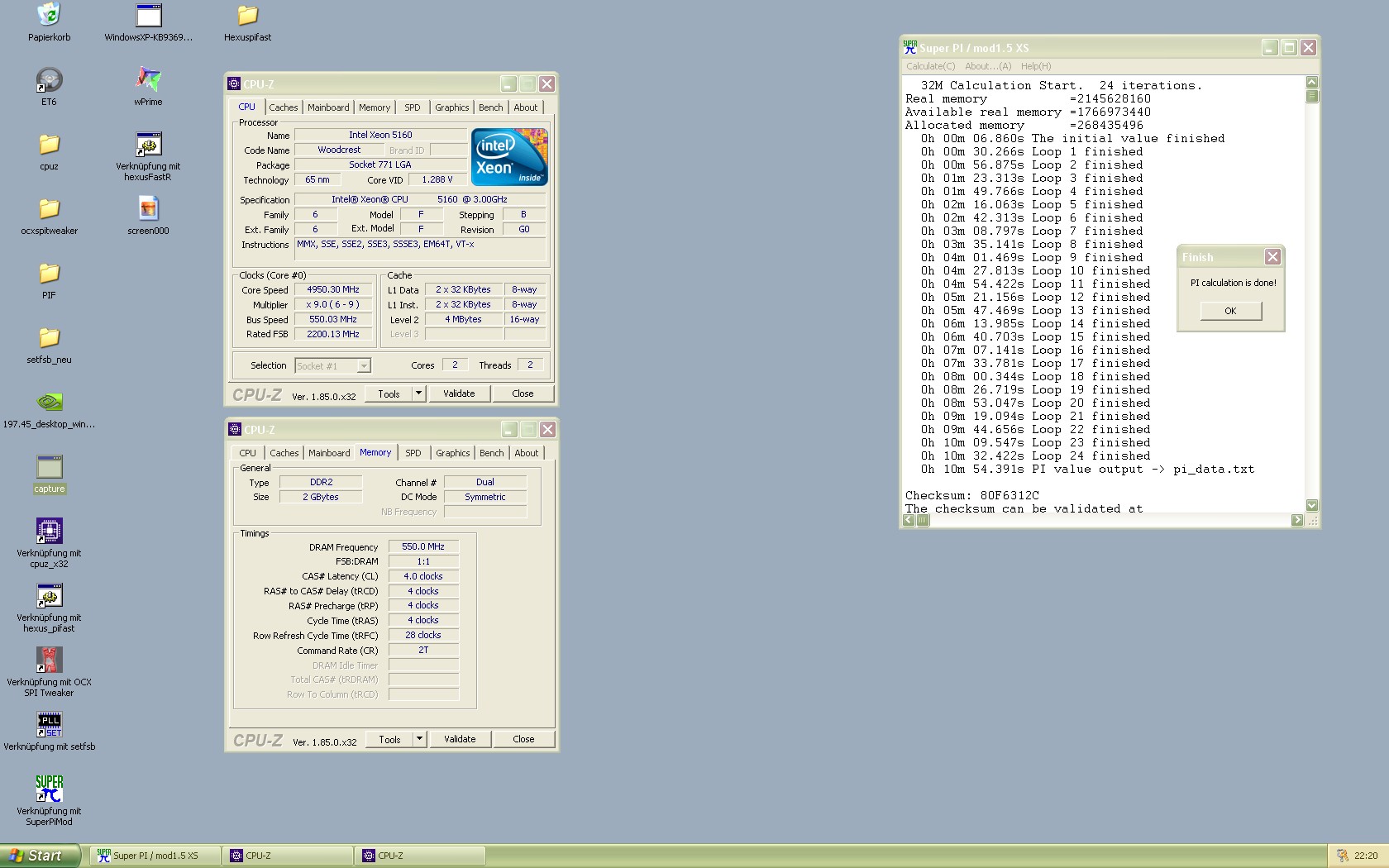Open About tab in upper CPU-Z window

pos(526,107)
